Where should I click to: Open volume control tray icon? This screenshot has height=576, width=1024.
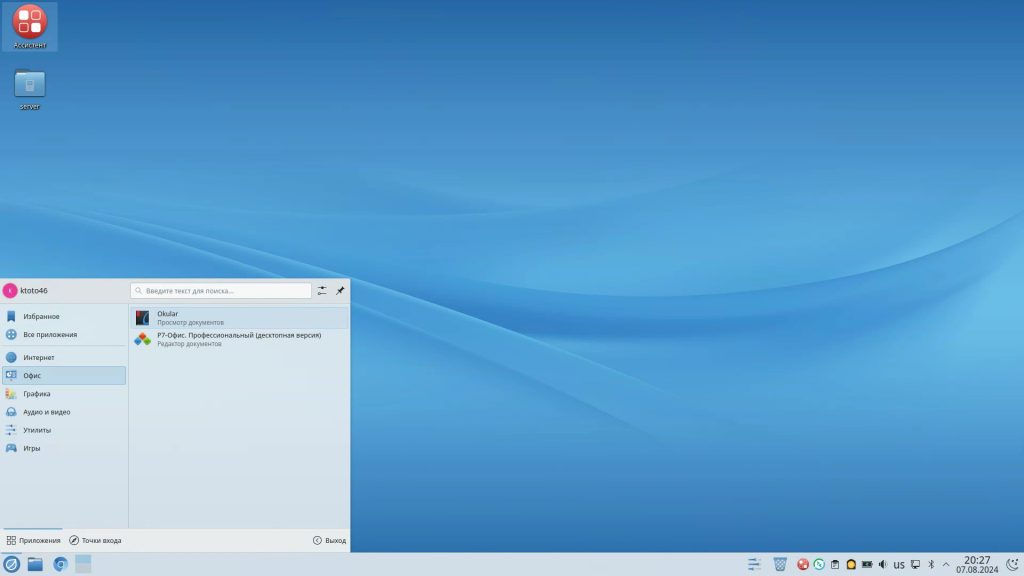[x=883, y=564]
